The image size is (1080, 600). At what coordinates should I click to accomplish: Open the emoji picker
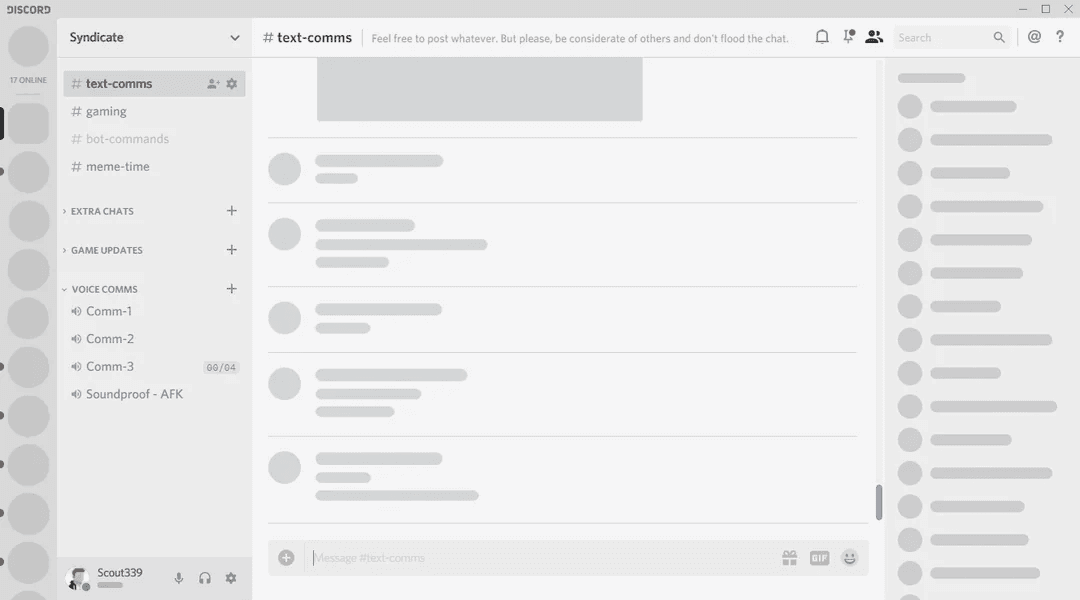pyautogui.click(x=849, y=558)
